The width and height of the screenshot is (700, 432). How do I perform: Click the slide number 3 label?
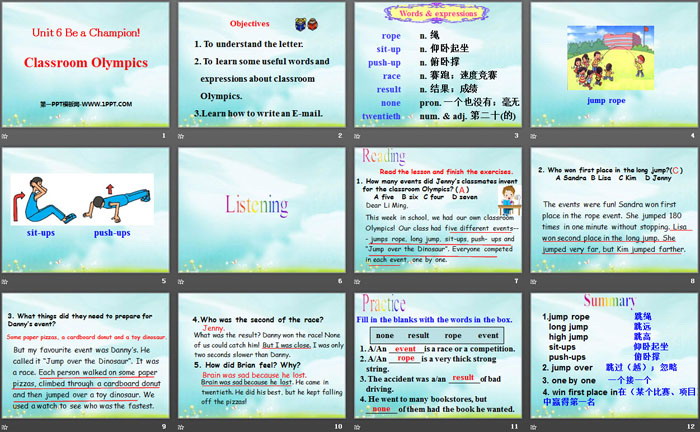pyautogui.click(x=516, y=136)
